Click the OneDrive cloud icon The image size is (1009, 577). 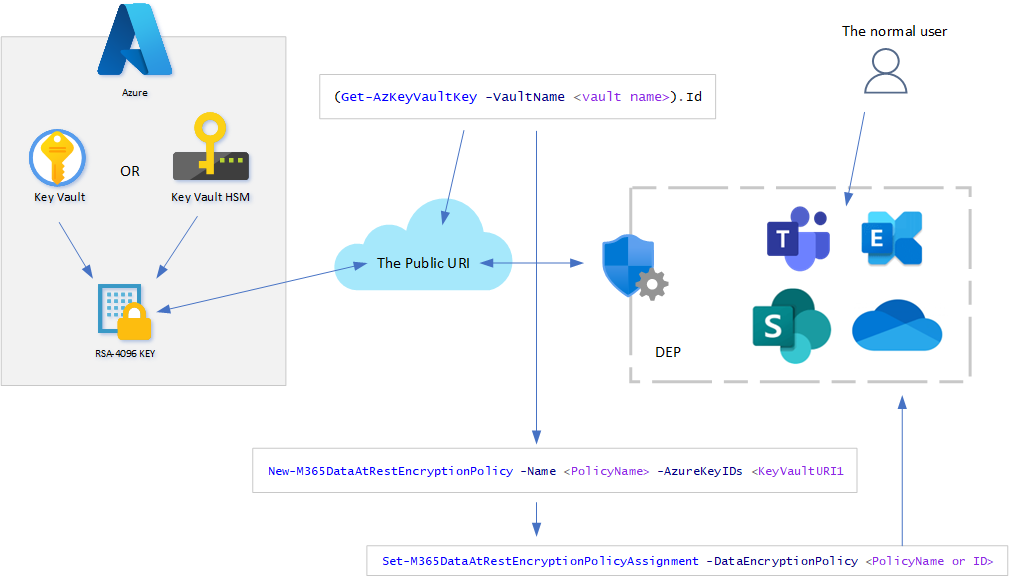click(x=896, y=326)
